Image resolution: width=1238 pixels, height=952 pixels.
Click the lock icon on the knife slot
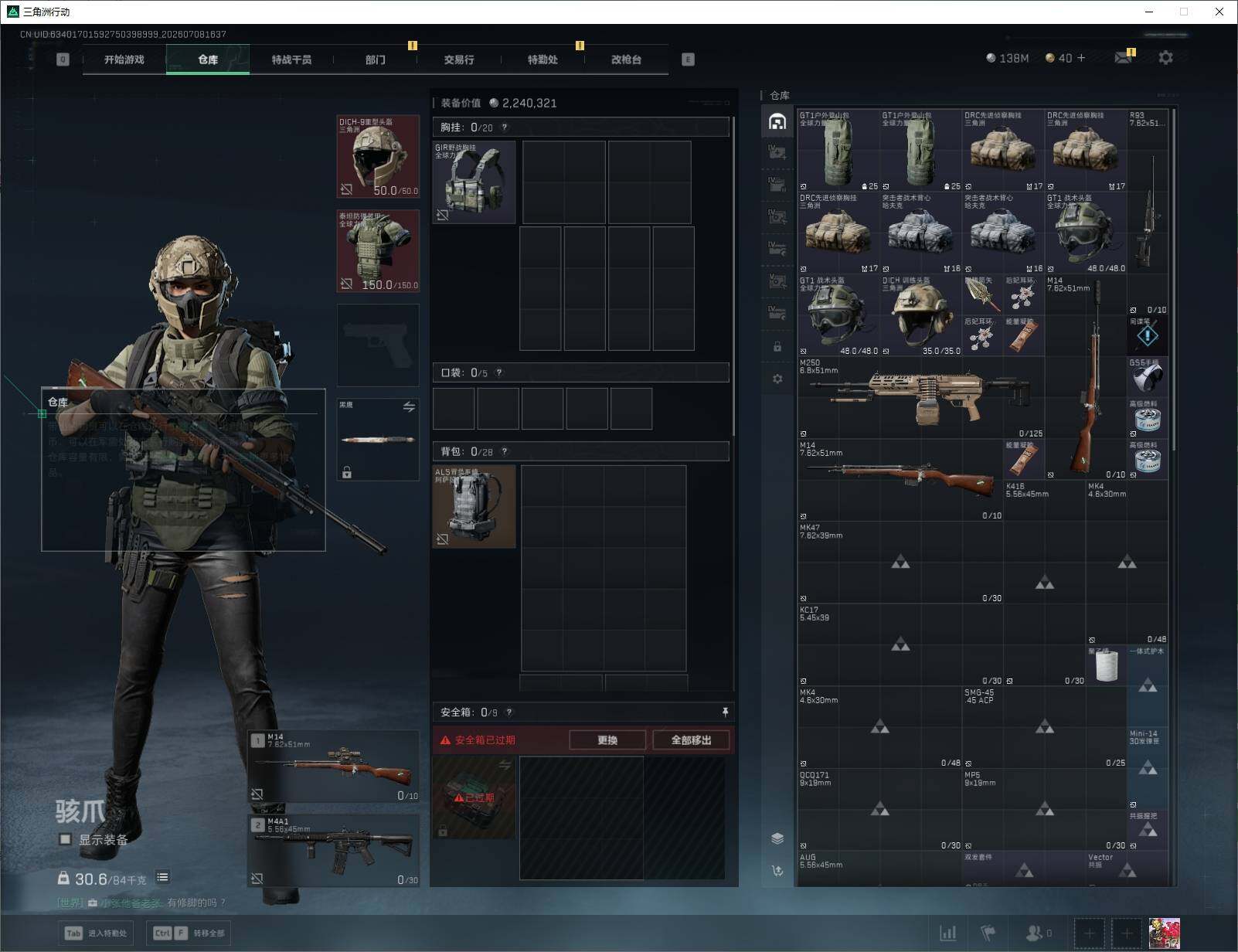click(347, 472)
